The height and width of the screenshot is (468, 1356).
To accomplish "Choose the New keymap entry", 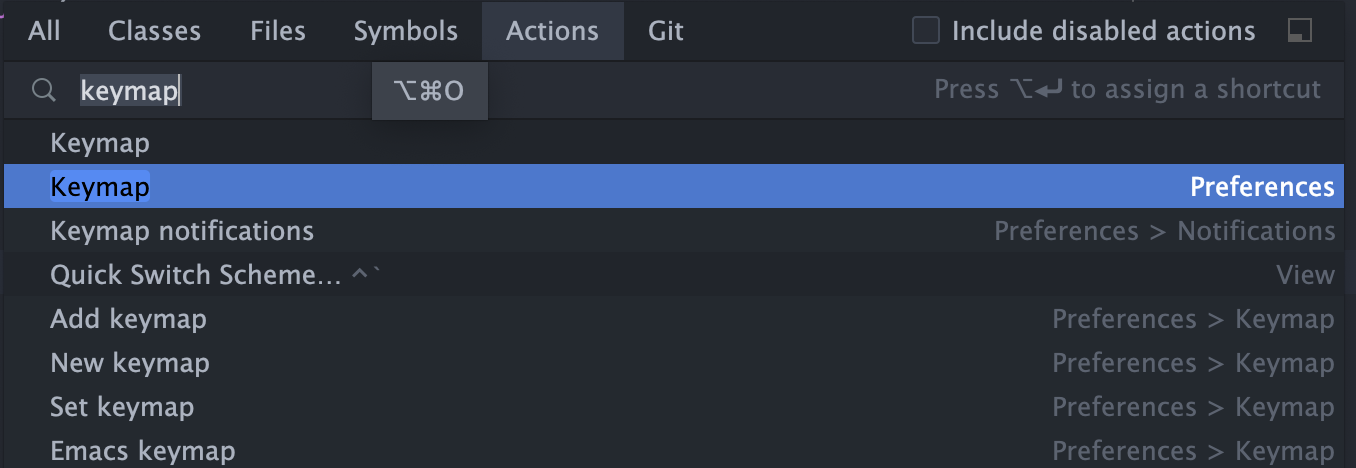I will 130,363.
